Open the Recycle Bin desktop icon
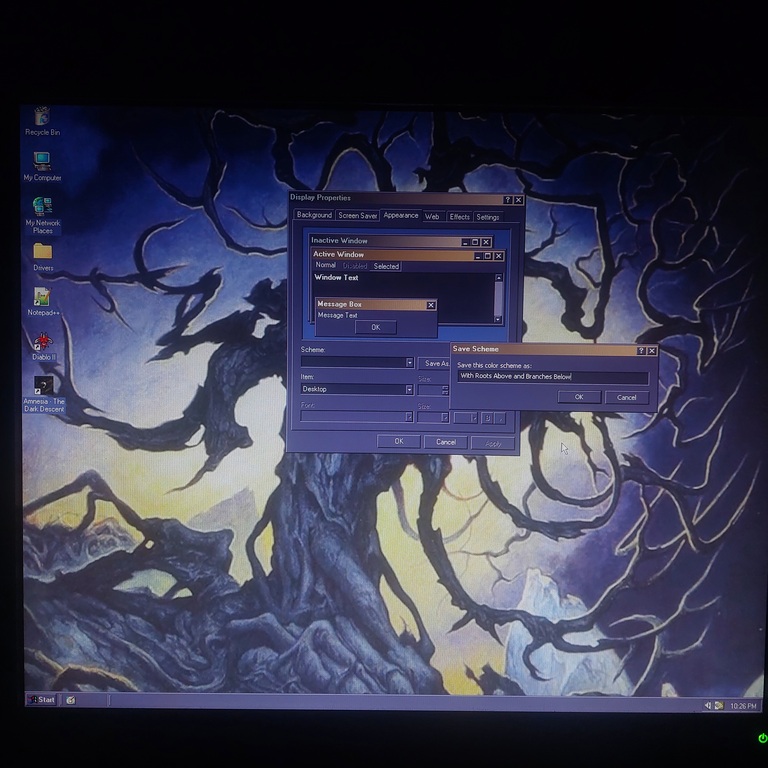Screen dimensions: 768x768 42,118
